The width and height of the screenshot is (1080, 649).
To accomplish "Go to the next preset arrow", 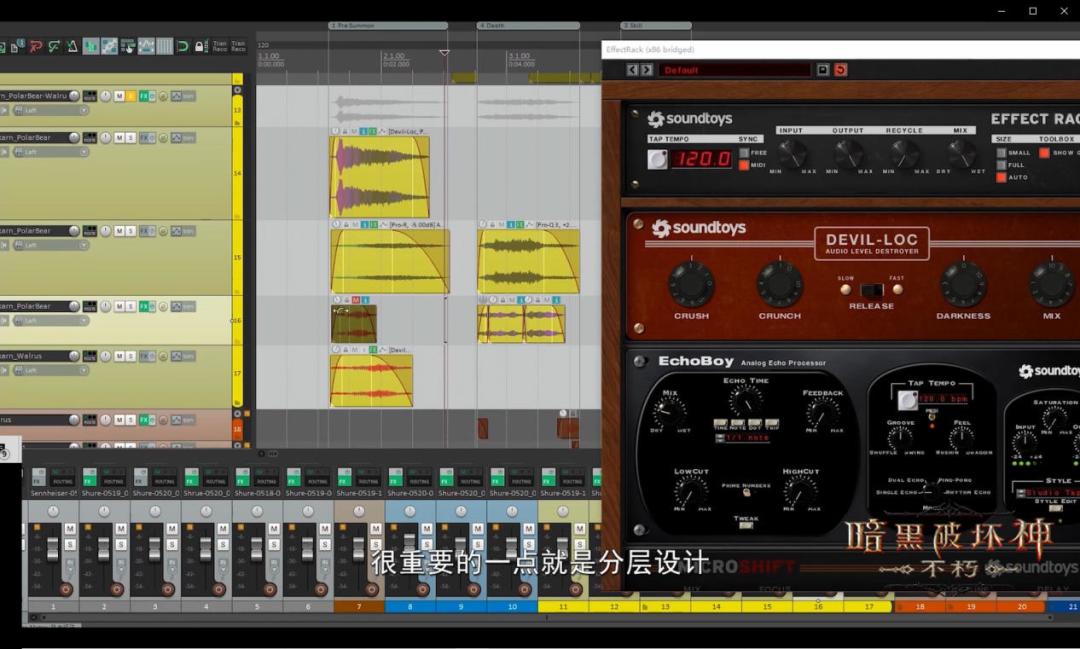I will click(646, 70).
